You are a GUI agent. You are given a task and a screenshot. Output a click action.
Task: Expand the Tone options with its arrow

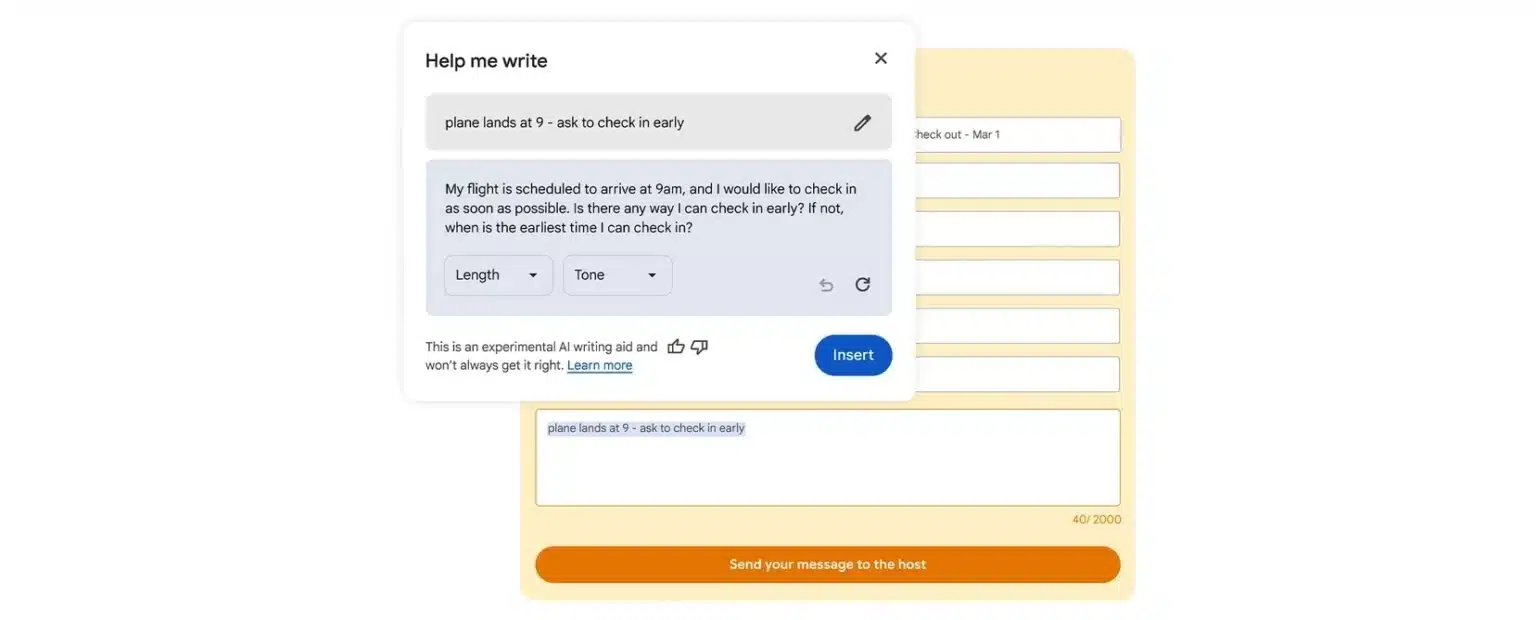(651, 274)
